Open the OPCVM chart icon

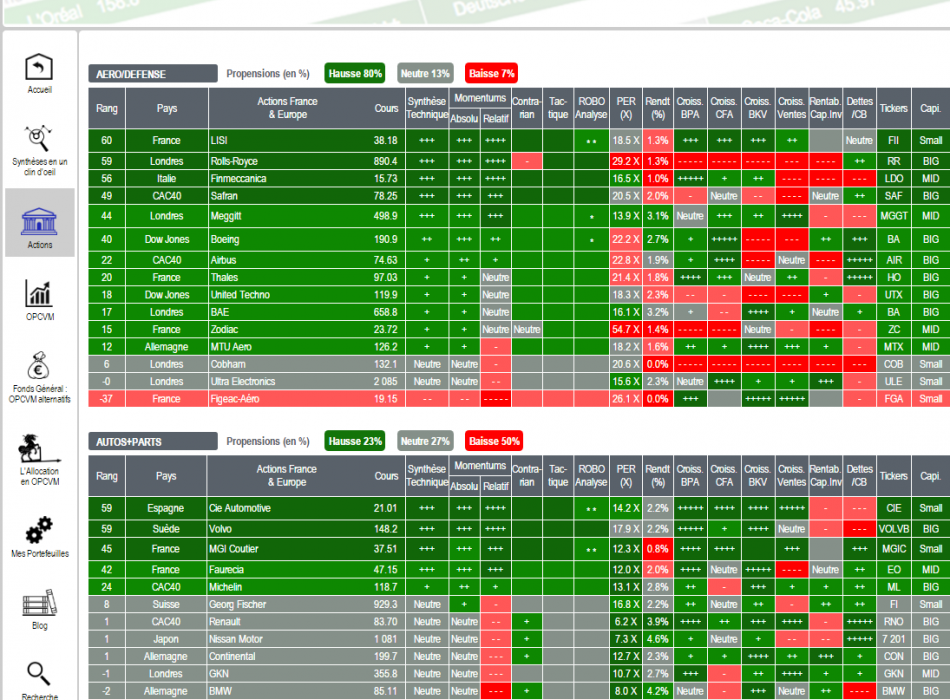click(x=39, y=294)
